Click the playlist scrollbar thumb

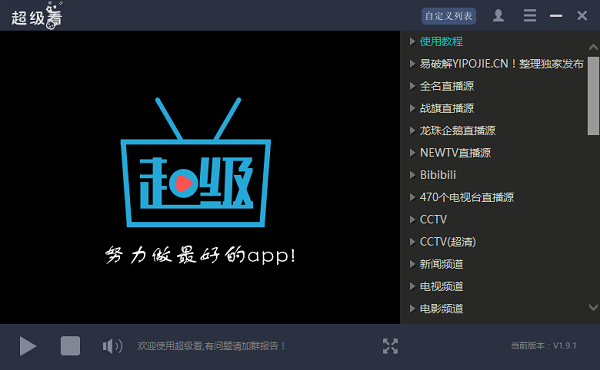click(593, 96)
